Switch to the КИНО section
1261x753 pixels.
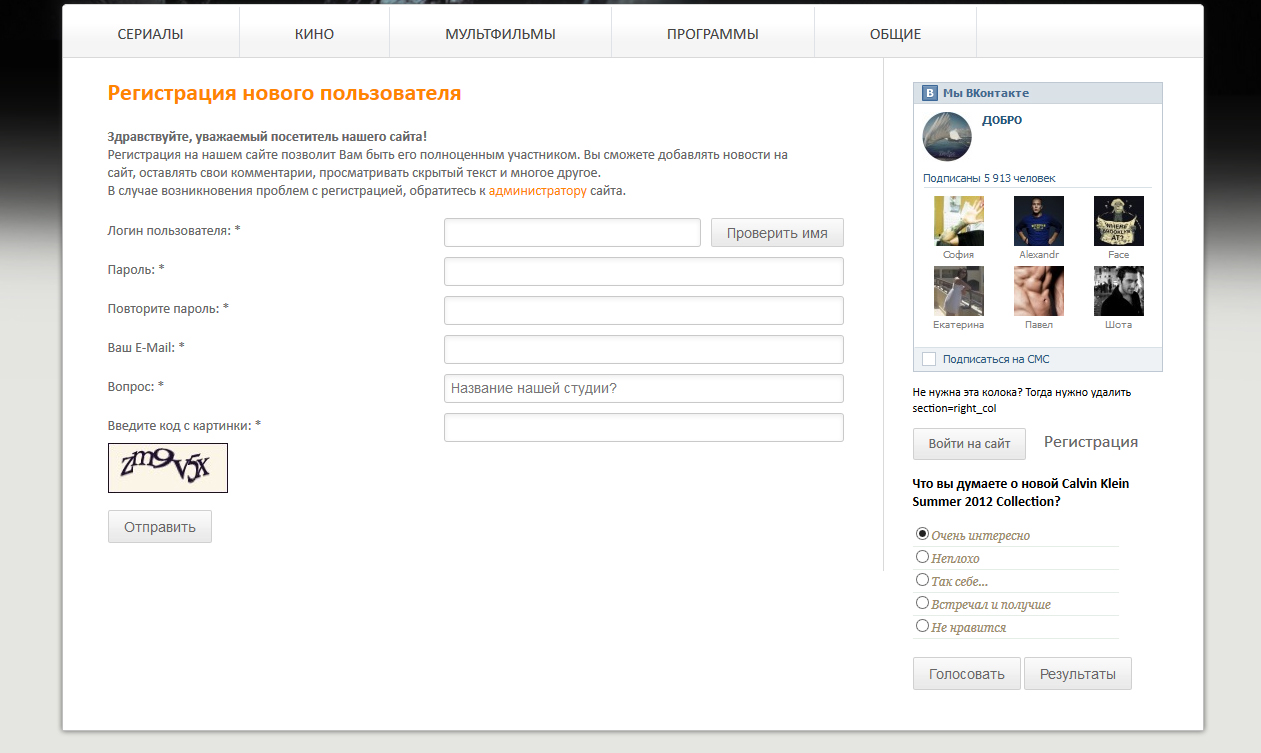coord(313,33)
